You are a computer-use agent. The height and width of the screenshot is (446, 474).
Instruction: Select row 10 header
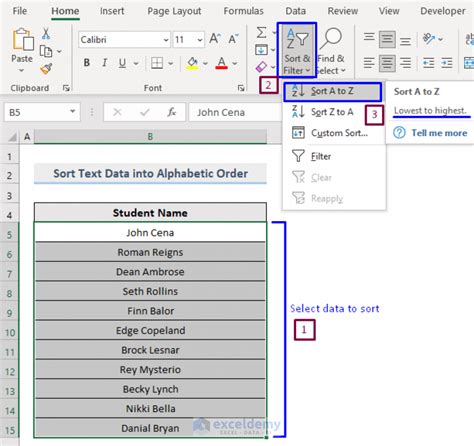click(x=10, y=332)
